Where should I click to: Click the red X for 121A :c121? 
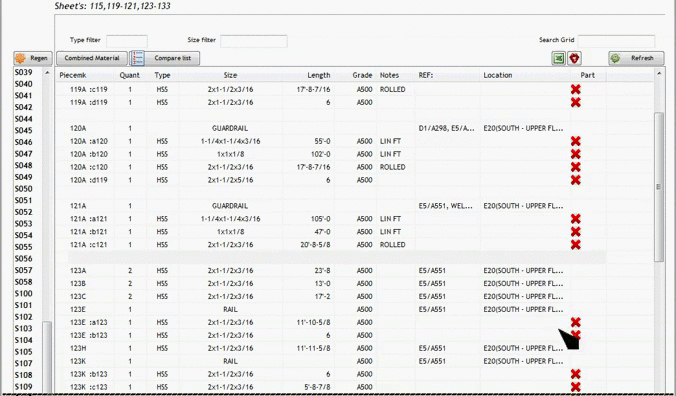pyautogui.click(x=576, y=244)
